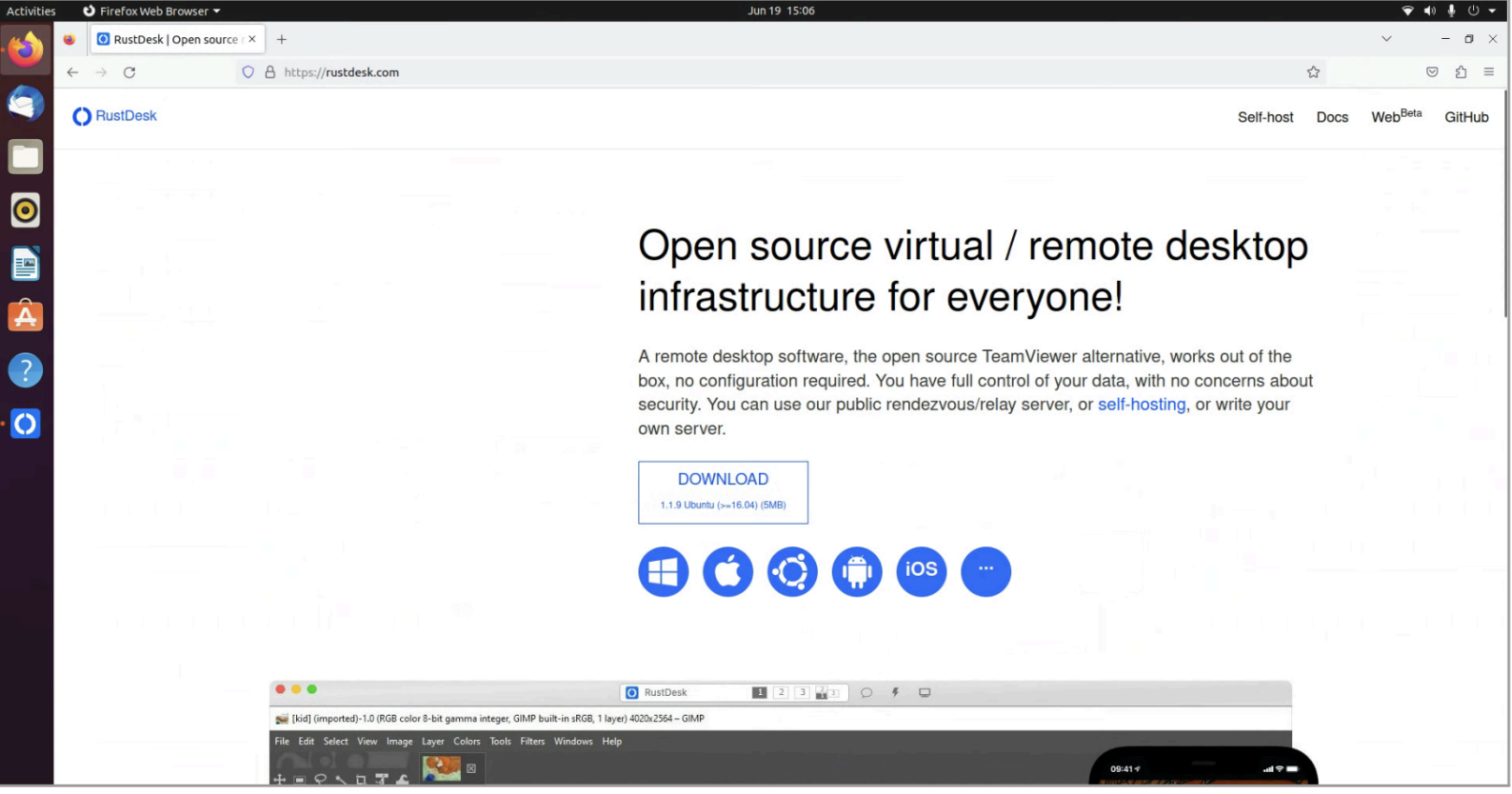Reload the current page
The image size is (1512, 794).
(129, 72)
